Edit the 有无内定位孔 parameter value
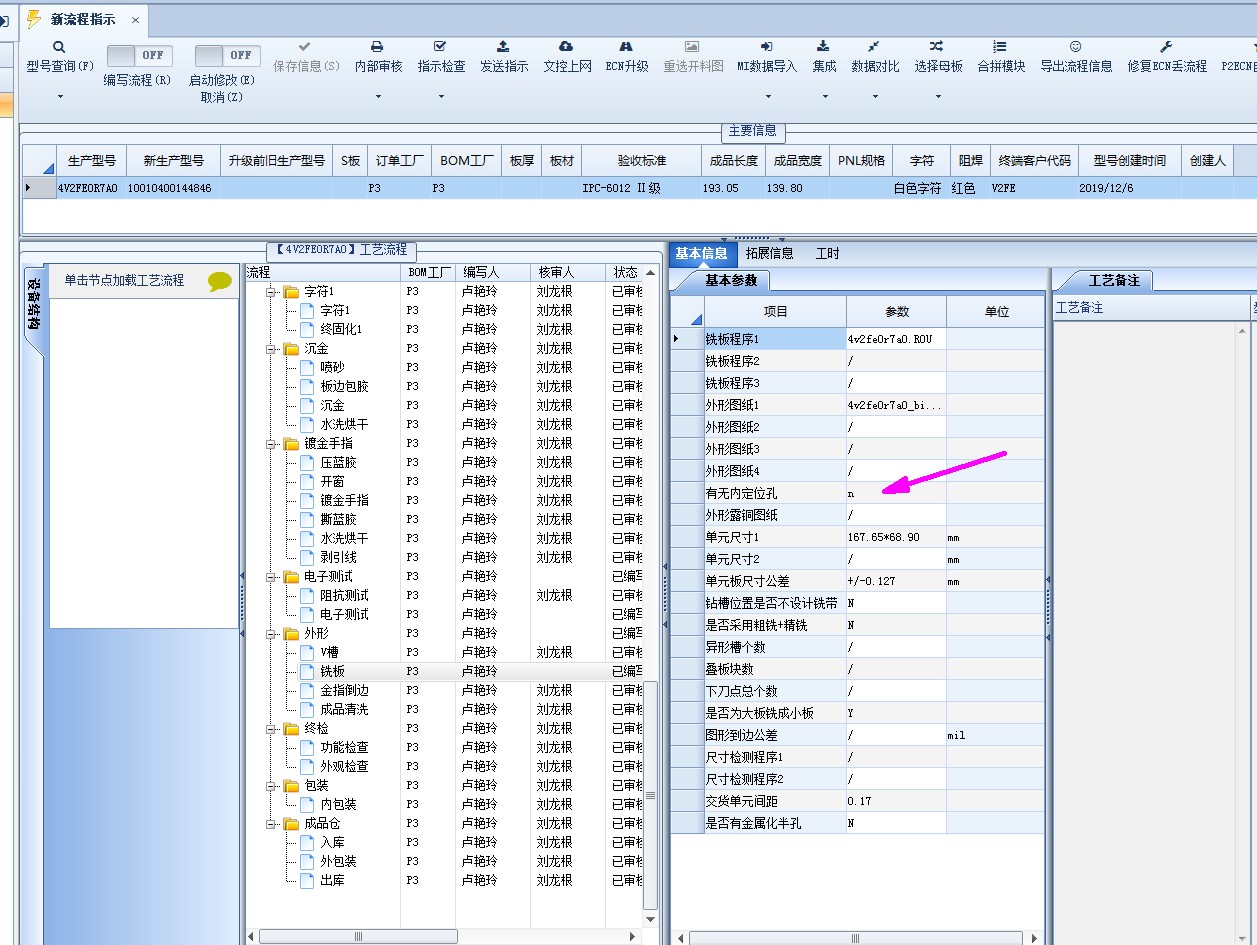1257x945 pixels. pyautogui.click(x=896, y=493)
